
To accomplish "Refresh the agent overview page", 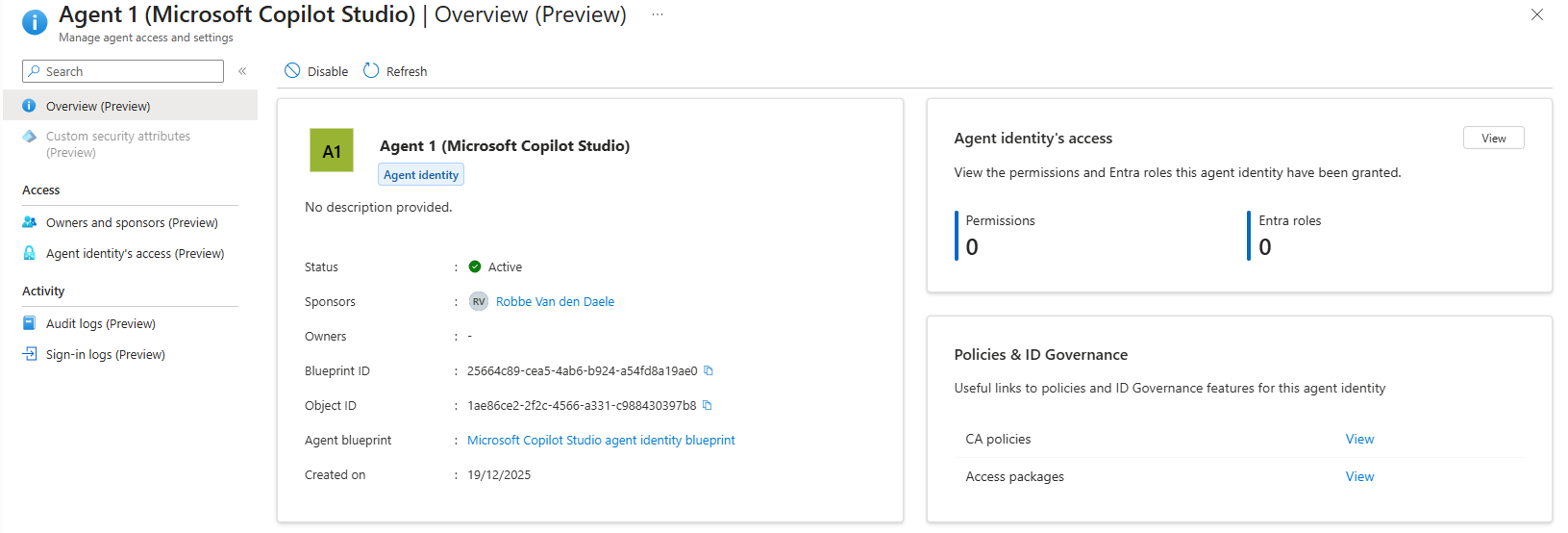I will (395, 71).
